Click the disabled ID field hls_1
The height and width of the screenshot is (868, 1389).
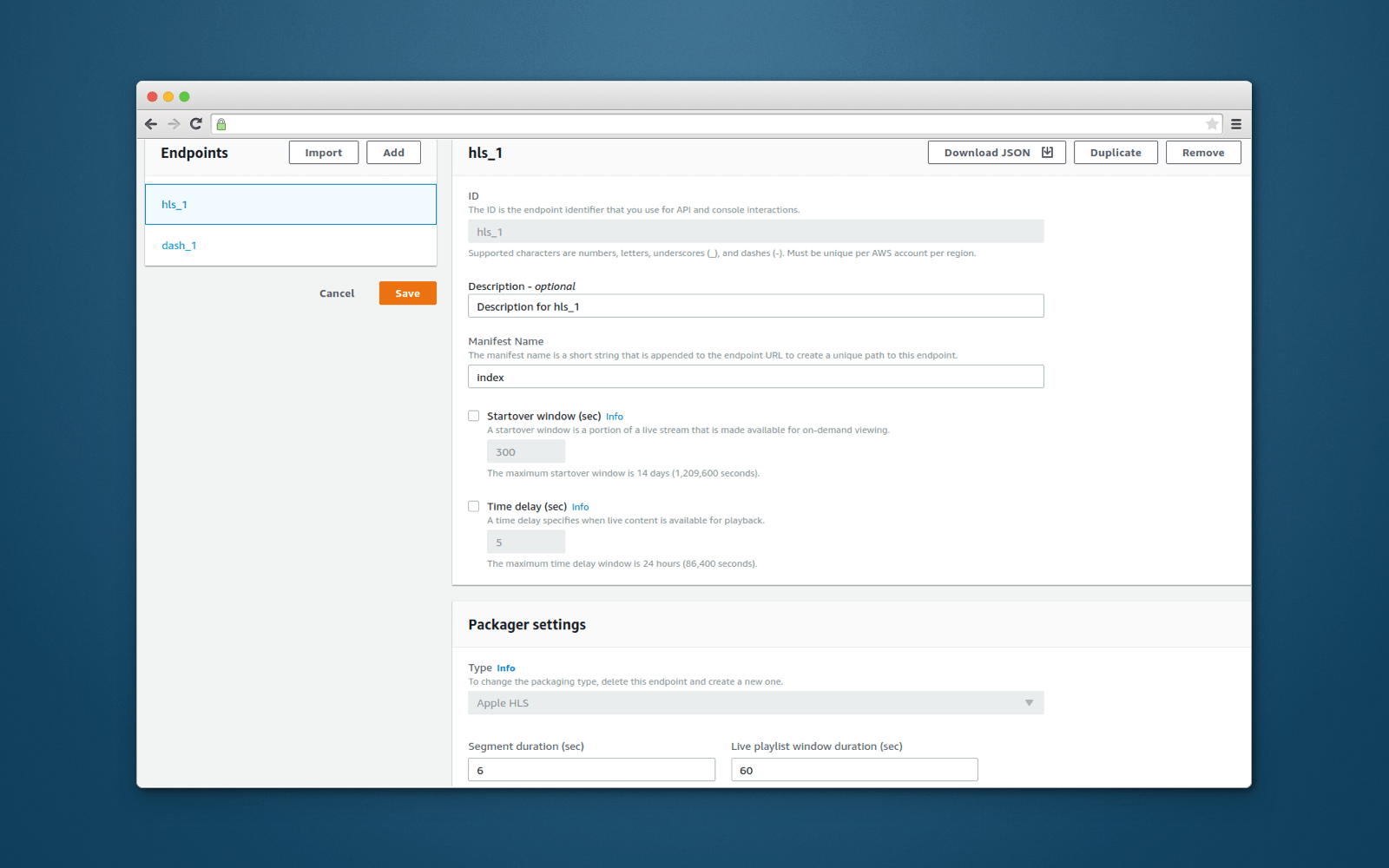point(755,232)
